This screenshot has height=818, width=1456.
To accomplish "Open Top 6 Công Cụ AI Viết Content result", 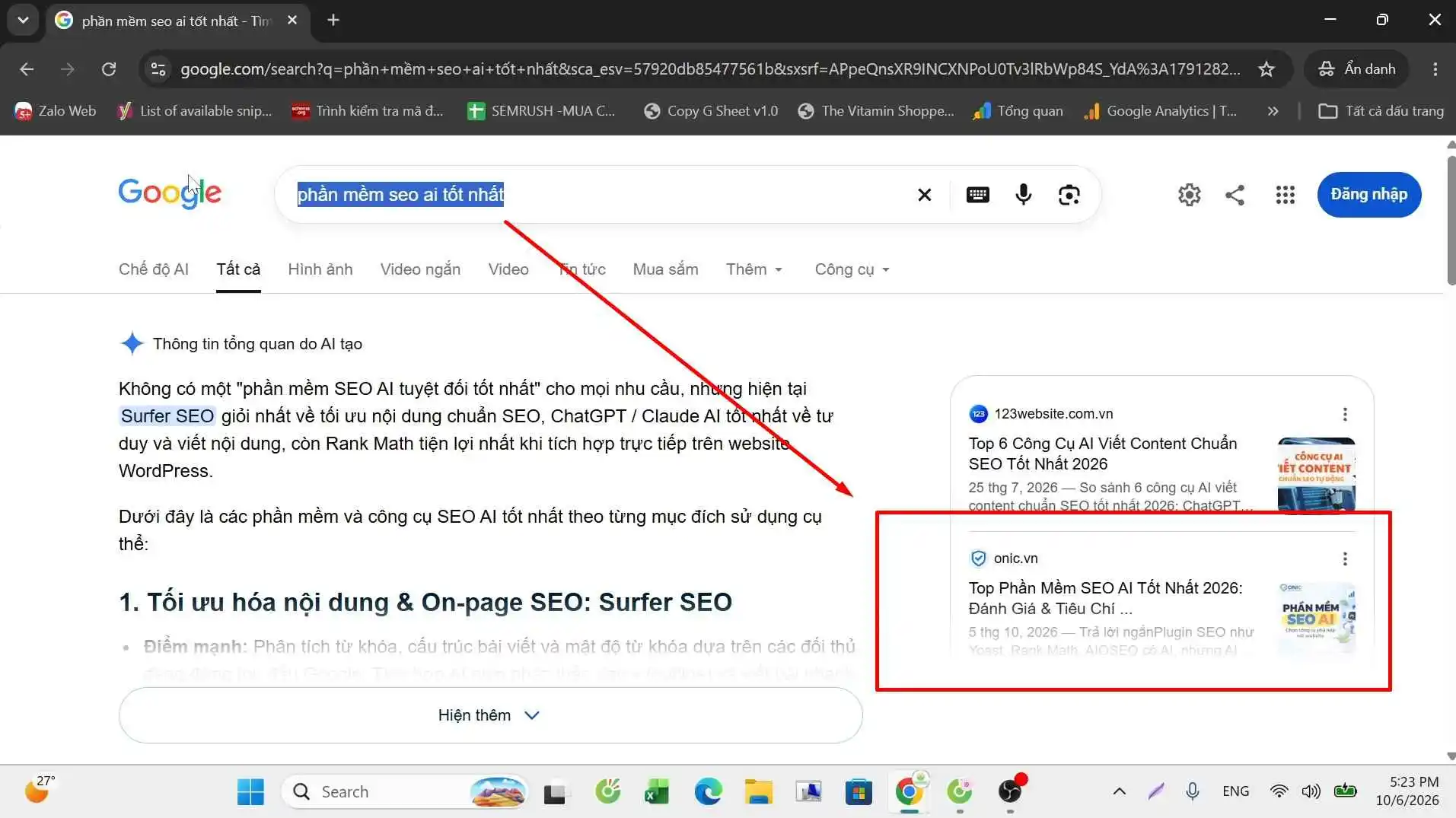I will coord(1103,454).
